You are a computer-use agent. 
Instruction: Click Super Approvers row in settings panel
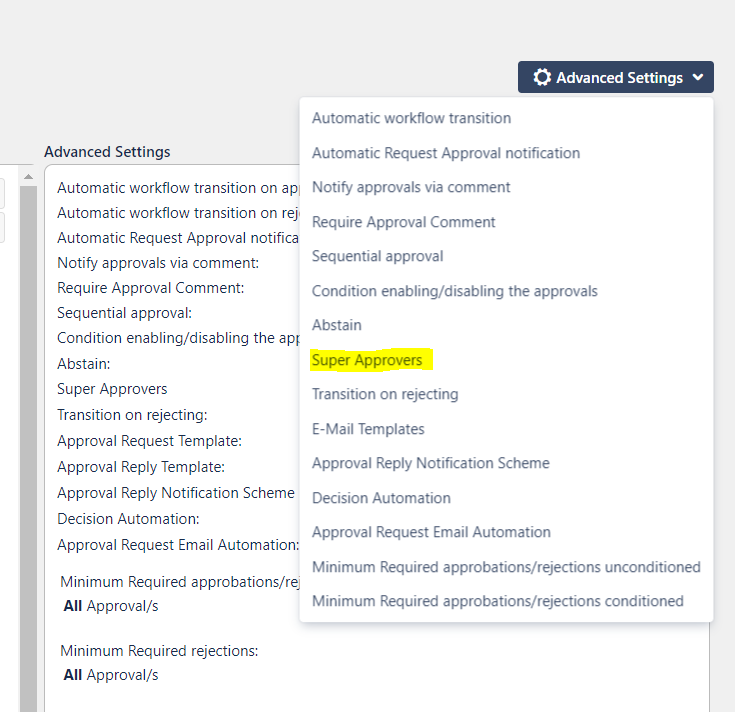click(x=112, y=389)
